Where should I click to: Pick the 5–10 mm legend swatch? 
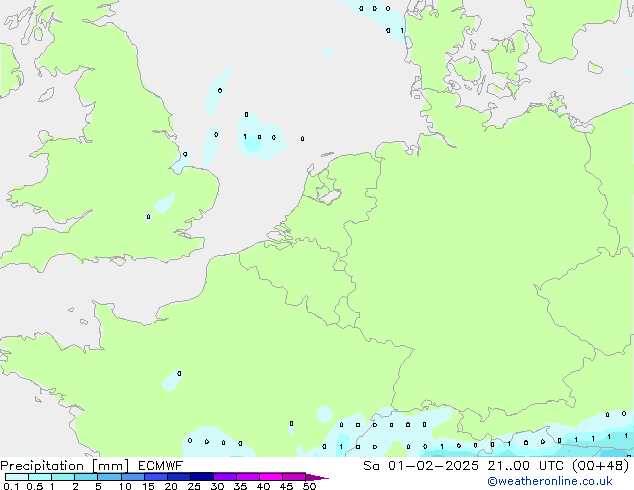[x=110, y=477]
